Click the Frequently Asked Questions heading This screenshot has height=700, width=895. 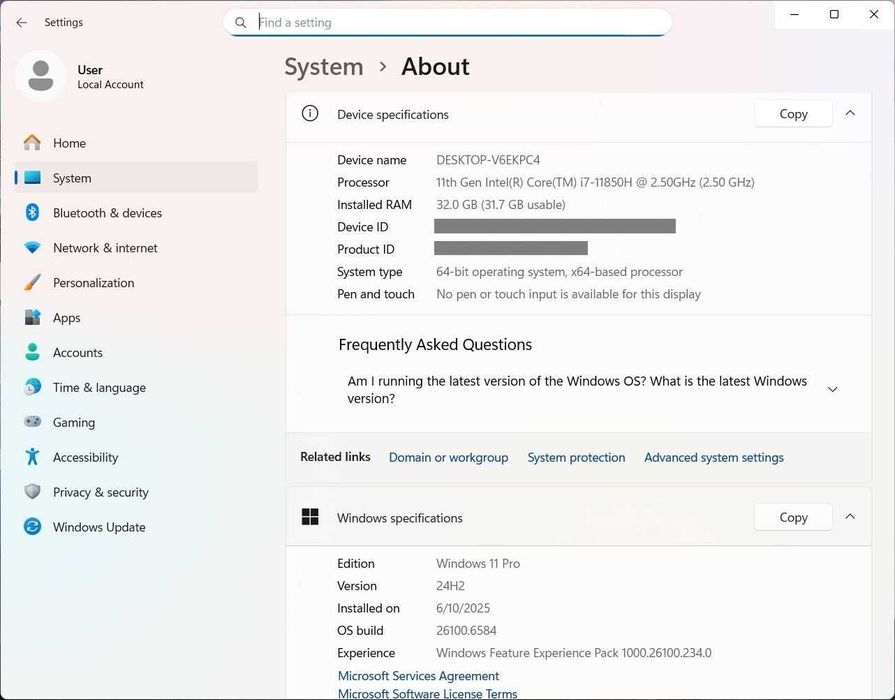pos(435,344)
